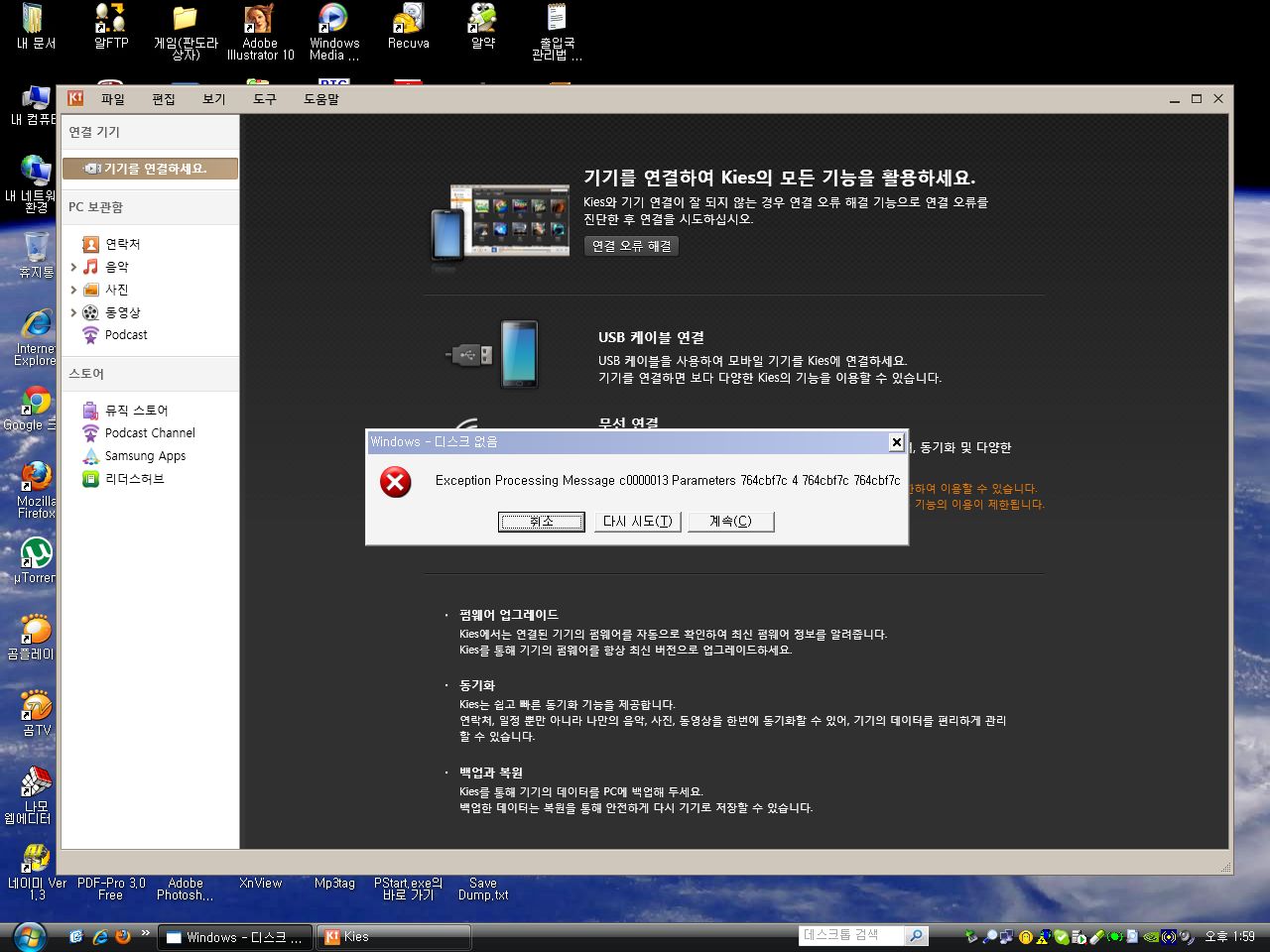Open 곰TV desktop icon
This screenshot has width=1270, height=952.
coord(36,712)
